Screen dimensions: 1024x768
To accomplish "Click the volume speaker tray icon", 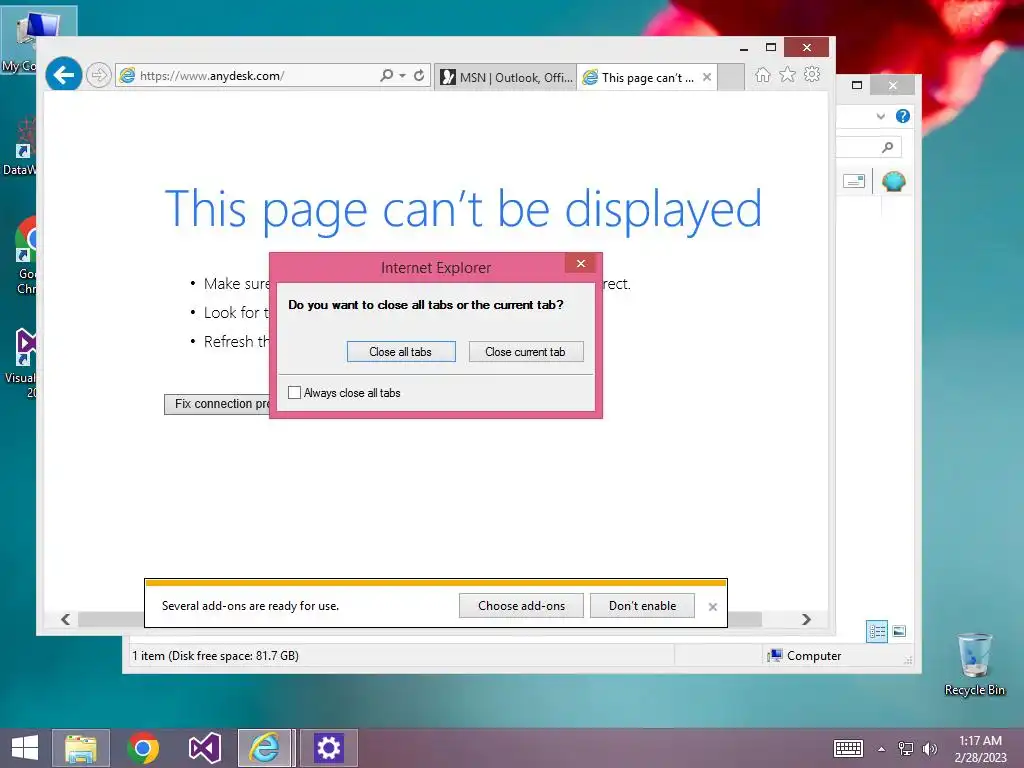I will (x=929, y=748).
